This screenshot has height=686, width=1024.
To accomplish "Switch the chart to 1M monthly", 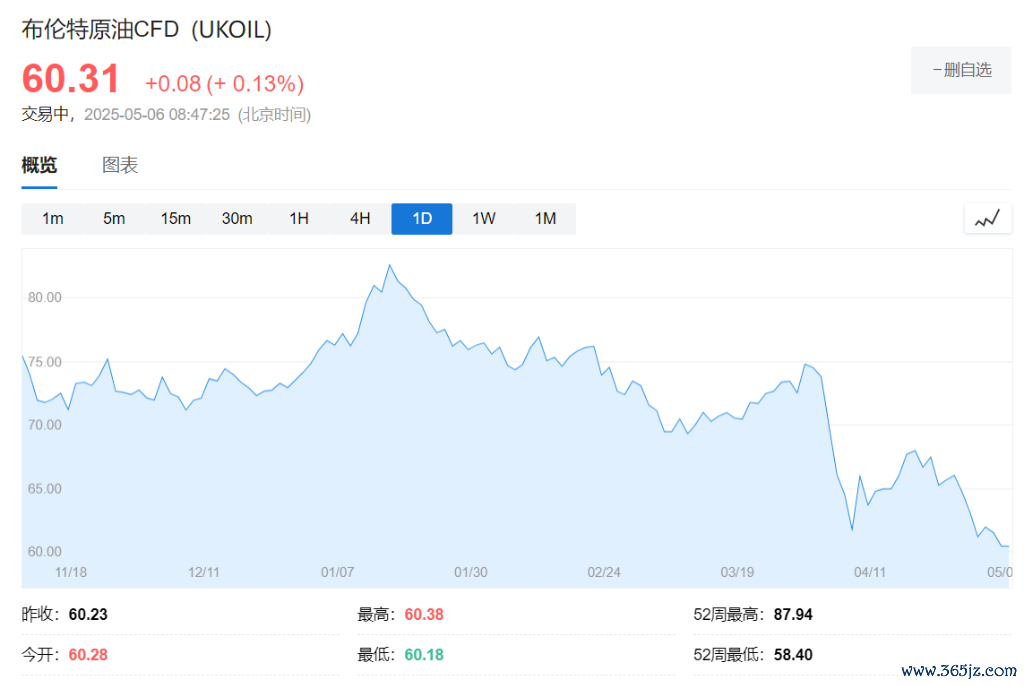I will (x=545, y=219).
